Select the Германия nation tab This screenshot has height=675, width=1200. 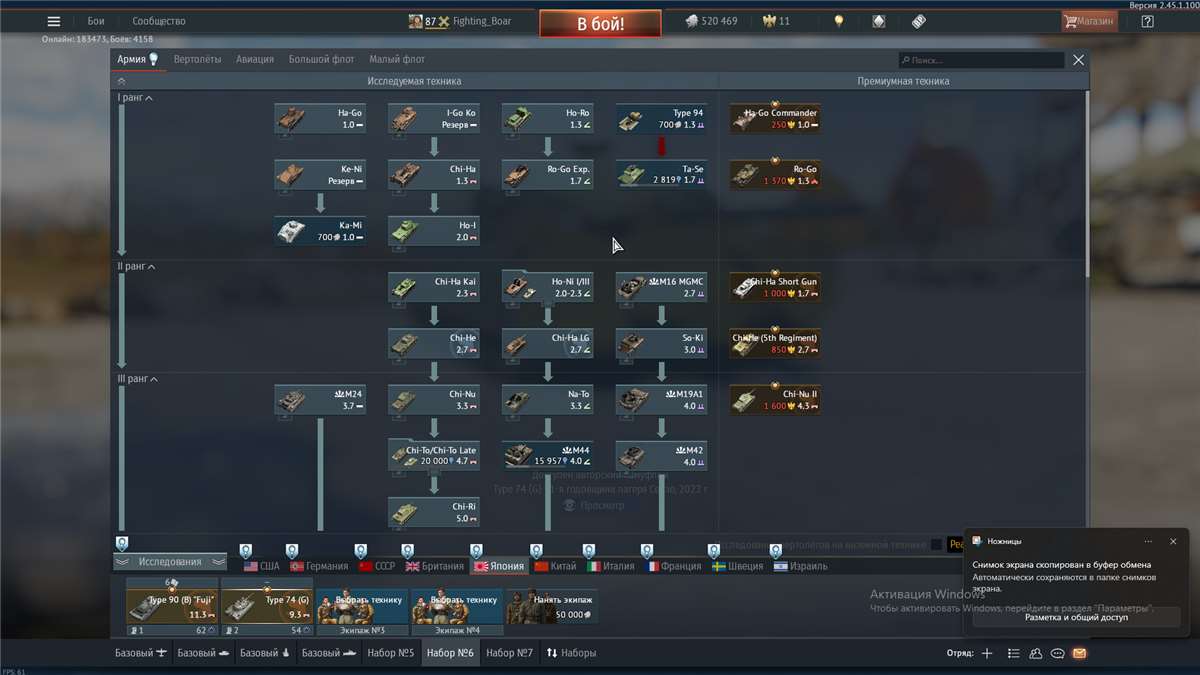(319, 566)
